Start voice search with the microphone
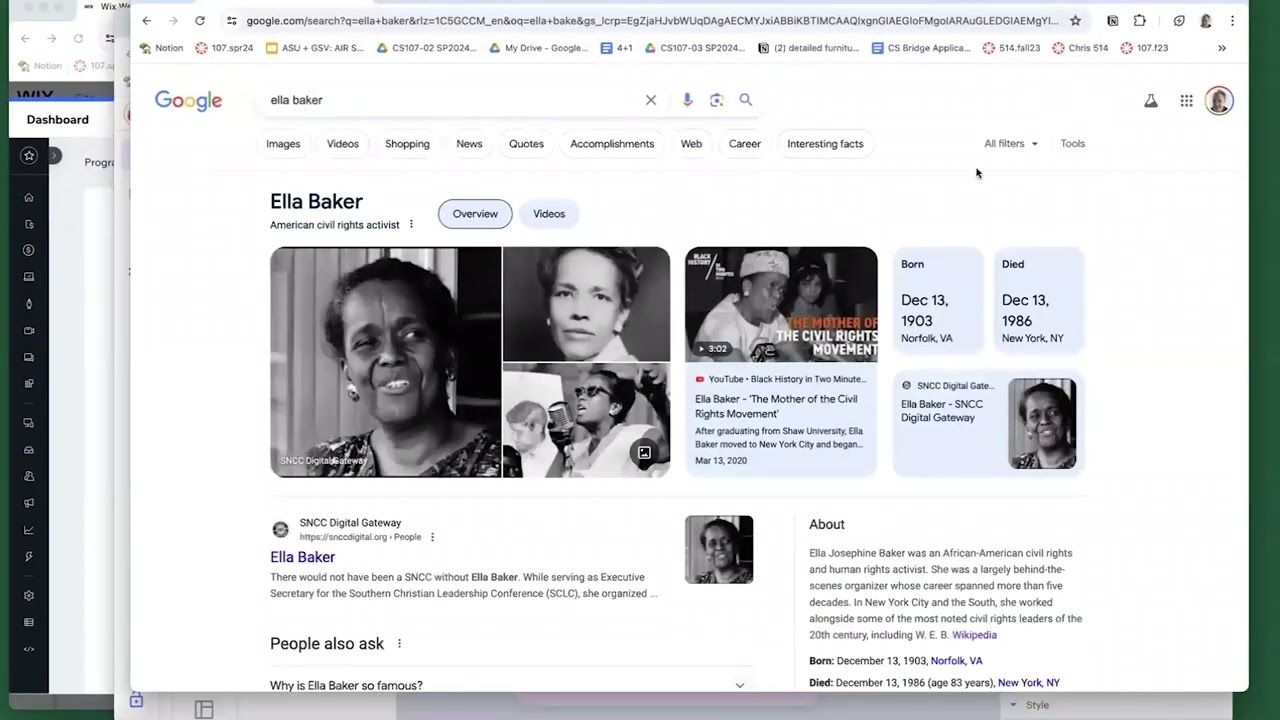The image size is (1280, 720). pos(687,100)
